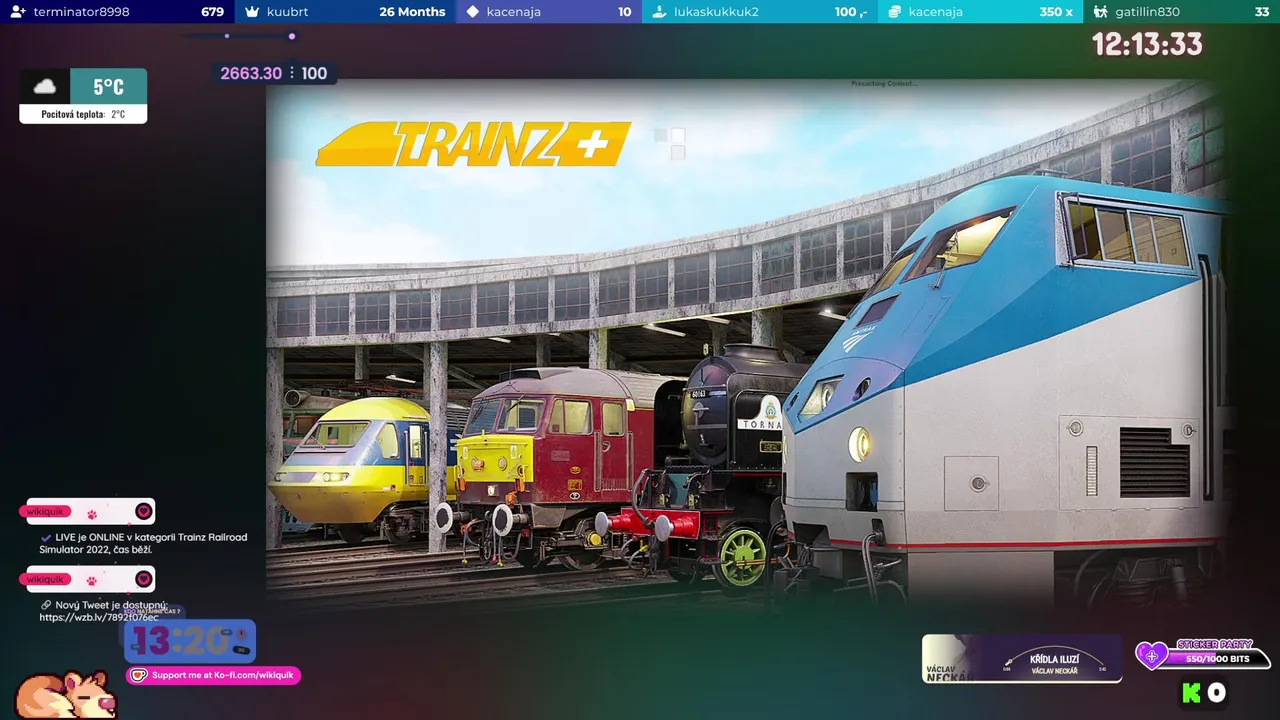Click the cheer icon beside kacenaja 350 x
The image size is (1280, 720).
coord(895,12)
